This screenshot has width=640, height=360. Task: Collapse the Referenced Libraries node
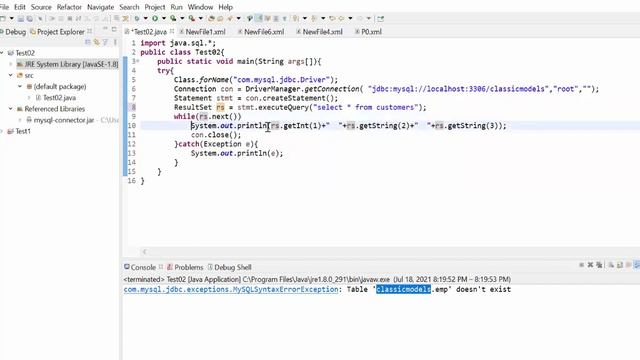(x=11, y=109)
